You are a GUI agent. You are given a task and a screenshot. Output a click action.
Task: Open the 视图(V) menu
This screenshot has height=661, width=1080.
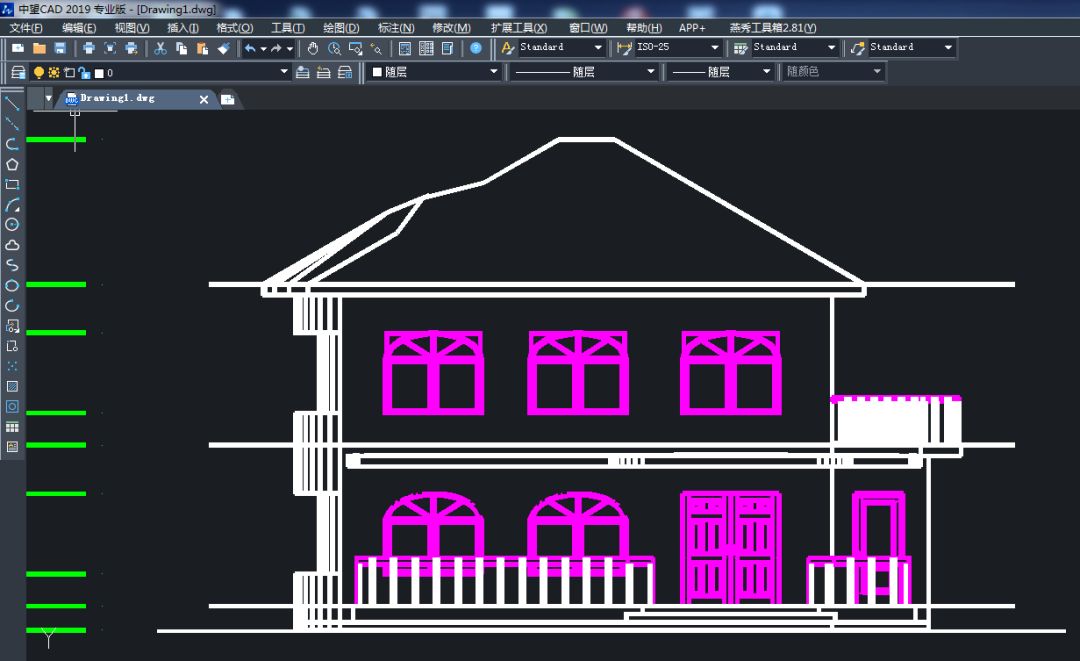[132, 28]
